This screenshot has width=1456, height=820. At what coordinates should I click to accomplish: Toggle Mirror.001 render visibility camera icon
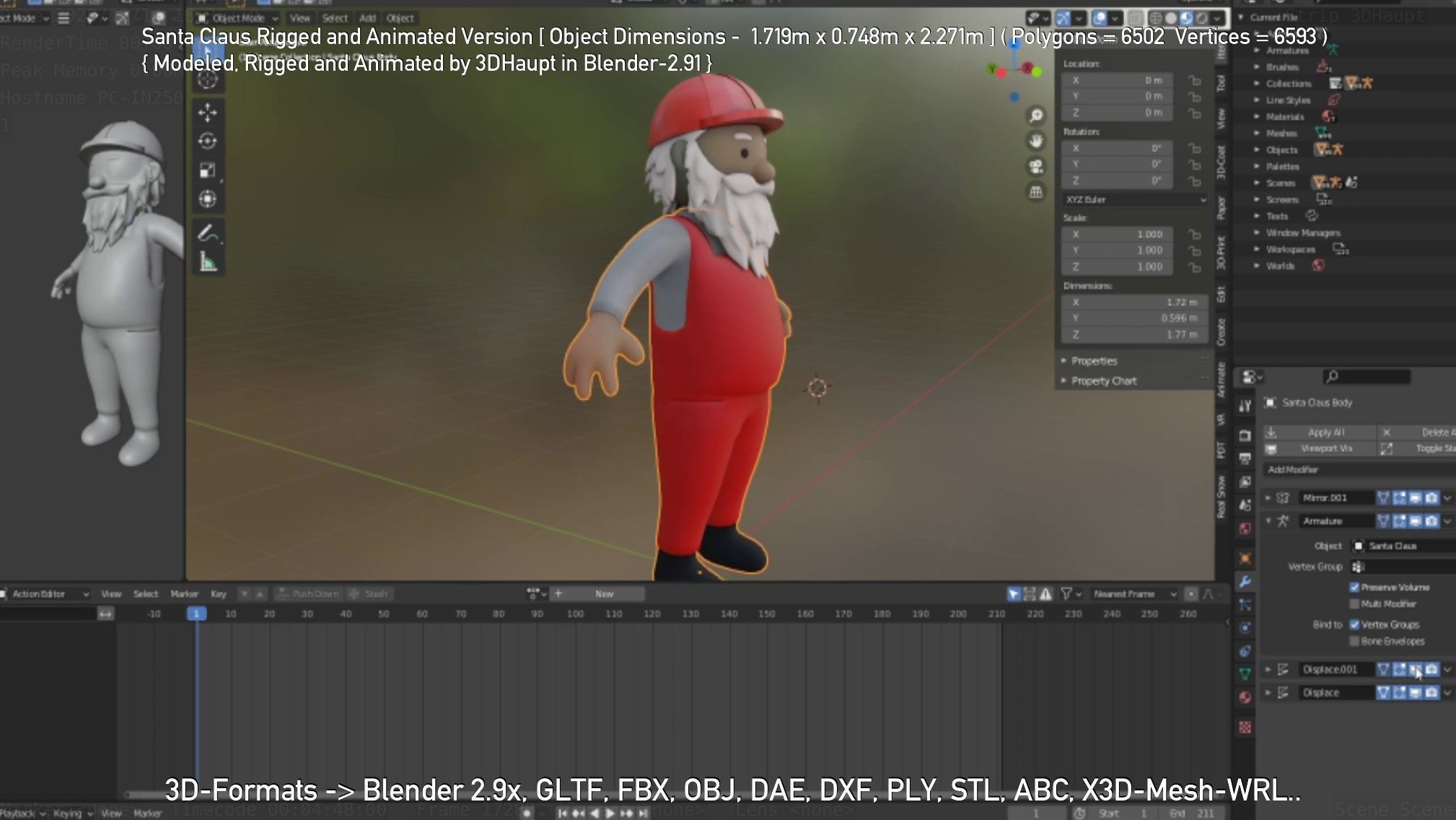coord(1431,497)
